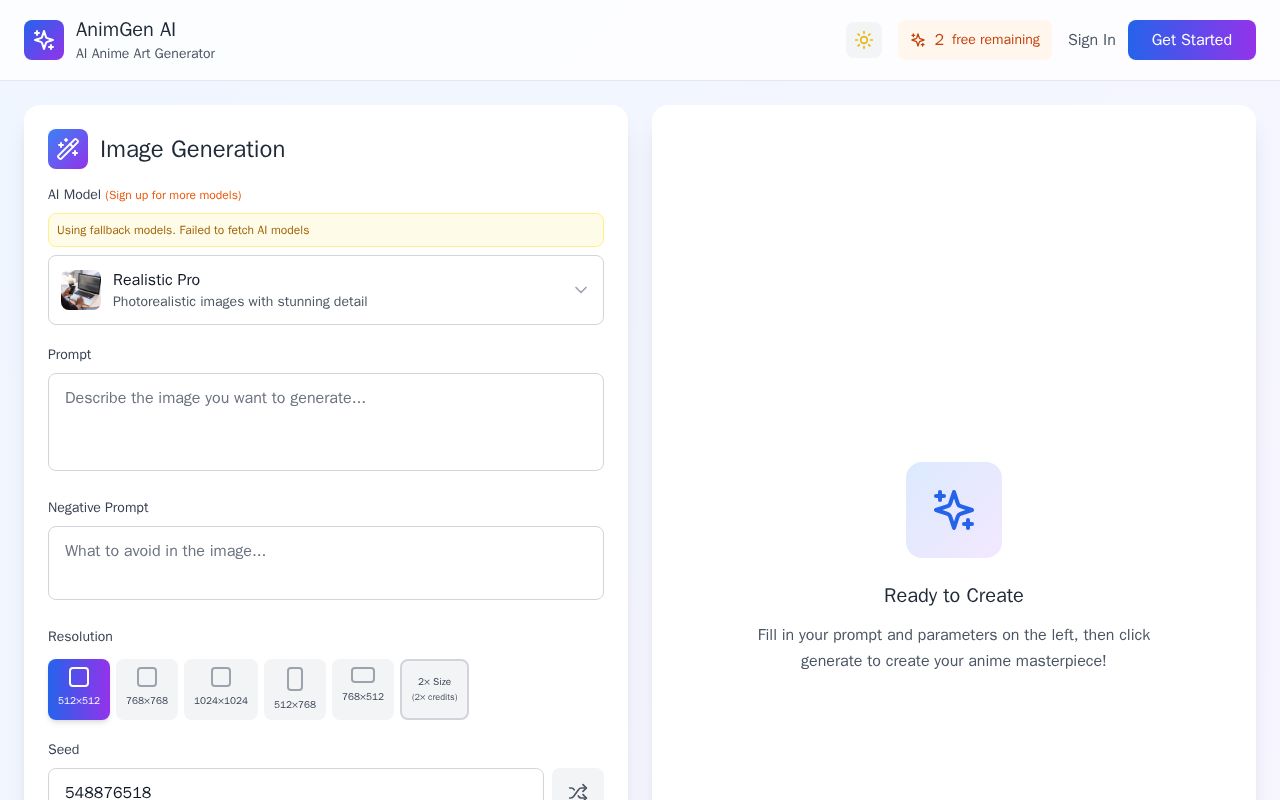The height and width of the screenshot is (800, 1280).
Task: Click the AnimGen AI title text
Action: (126, 30)
